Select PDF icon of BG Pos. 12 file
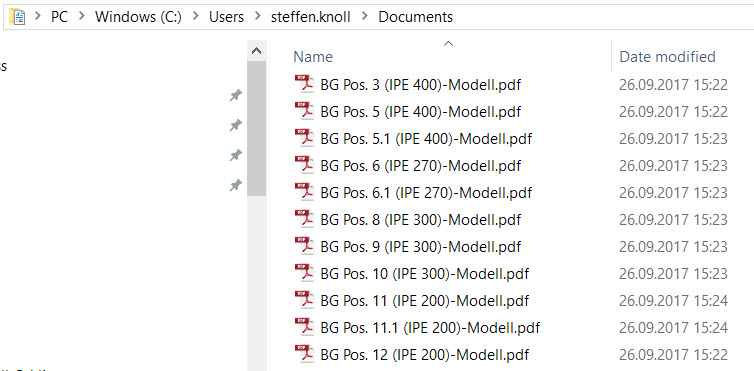 point(304,354)
